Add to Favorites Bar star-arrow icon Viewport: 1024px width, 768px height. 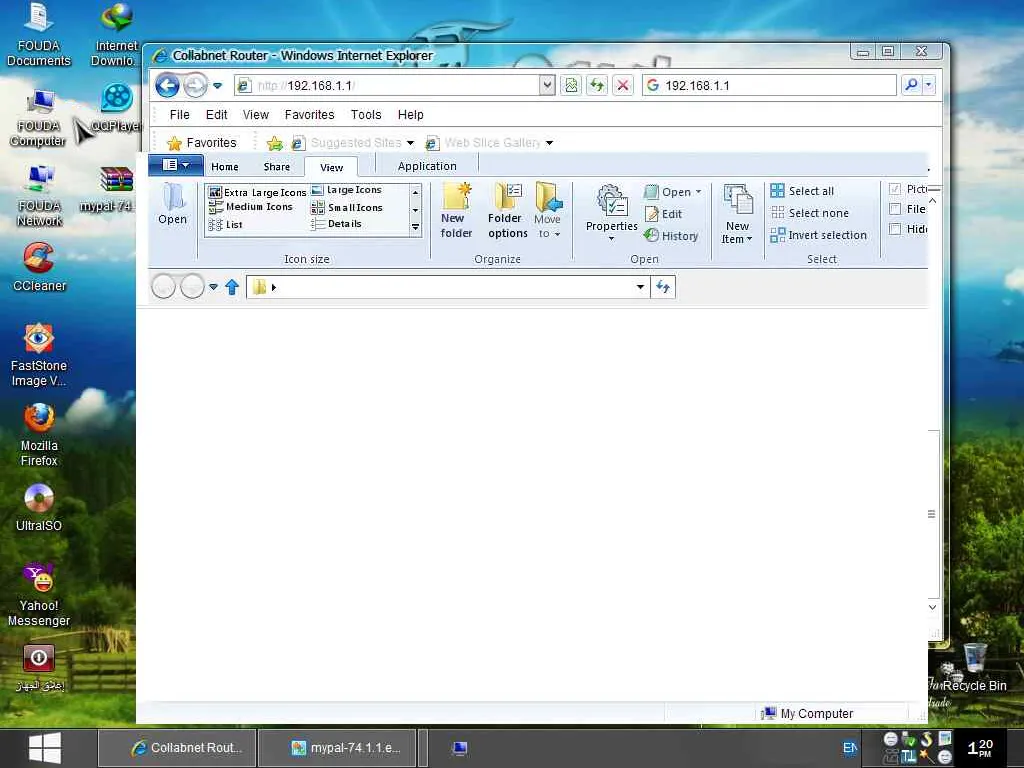pos(275,143)
